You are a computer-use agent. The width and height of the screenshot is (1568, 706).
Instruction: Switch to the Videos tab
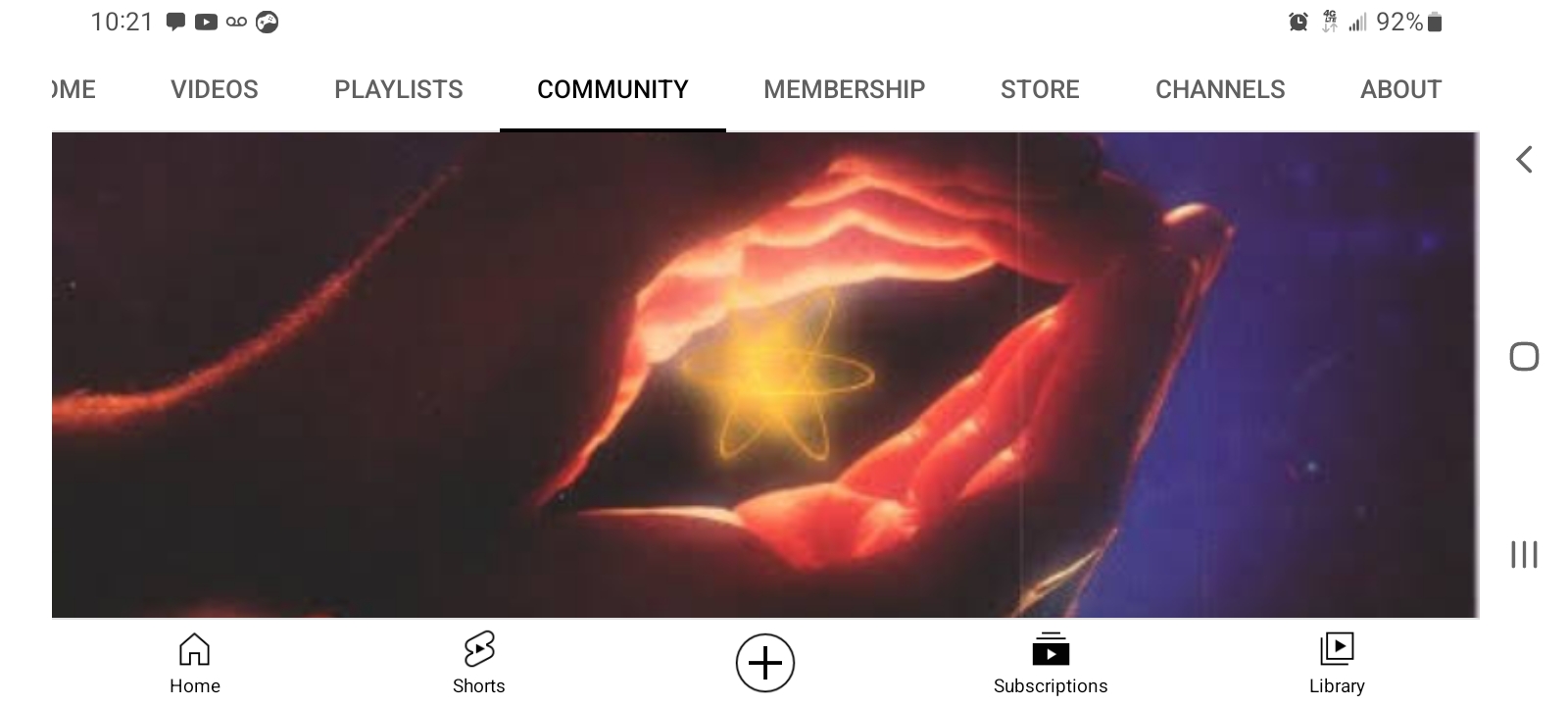[x=215, y=89]
